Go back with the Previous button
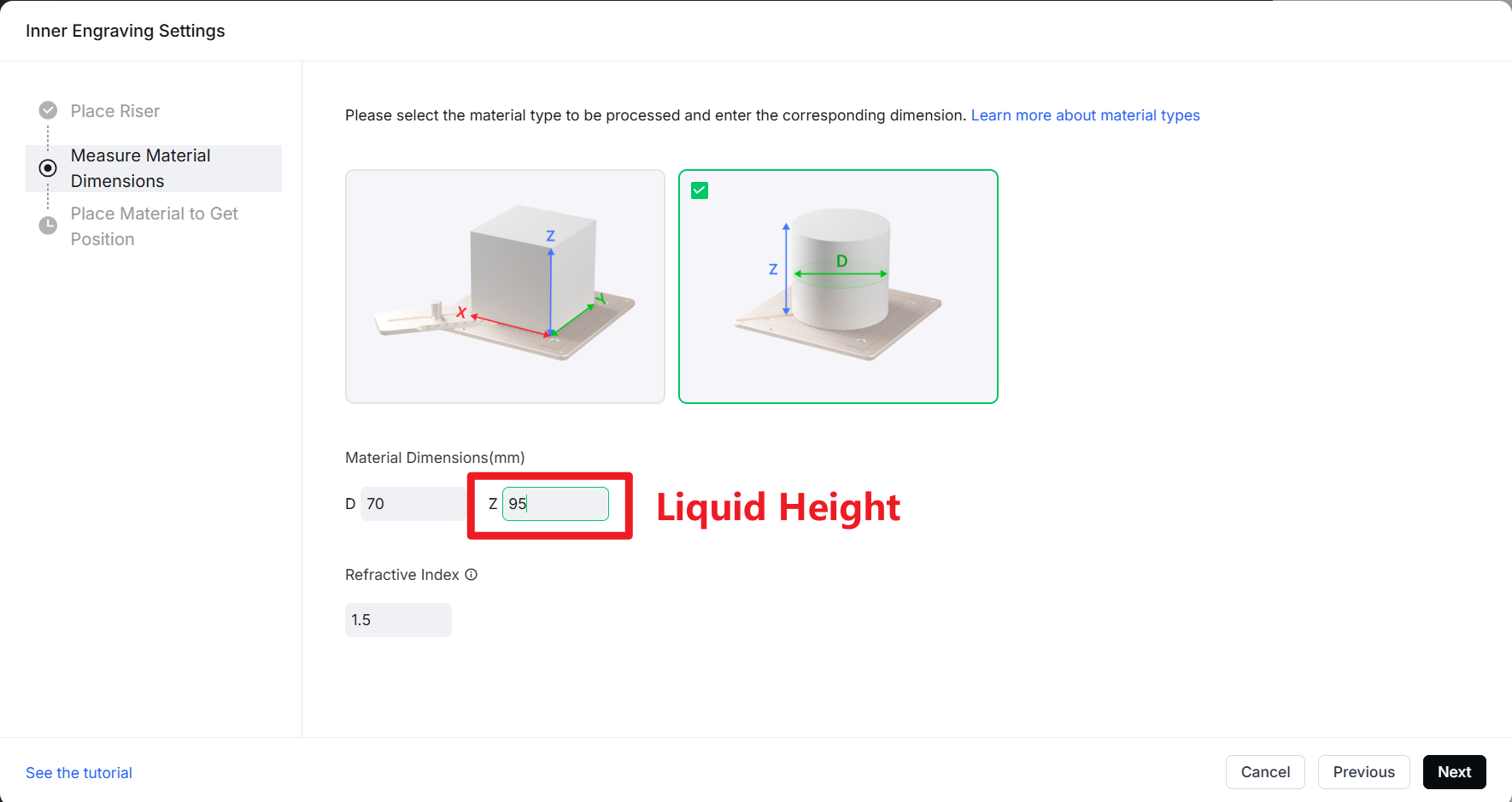 coord(1363,772)
